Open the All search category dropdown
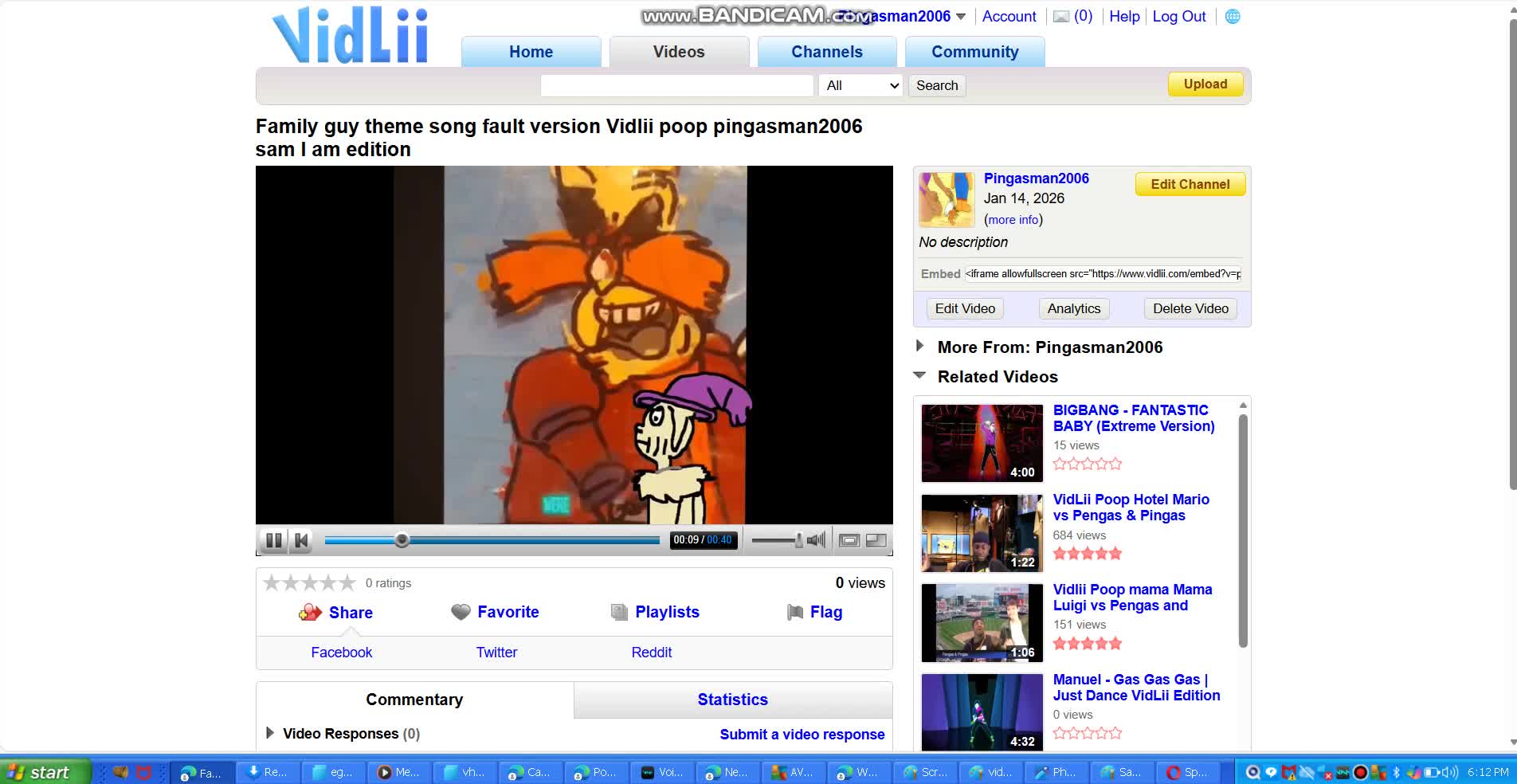 click(x=860, y=85)
